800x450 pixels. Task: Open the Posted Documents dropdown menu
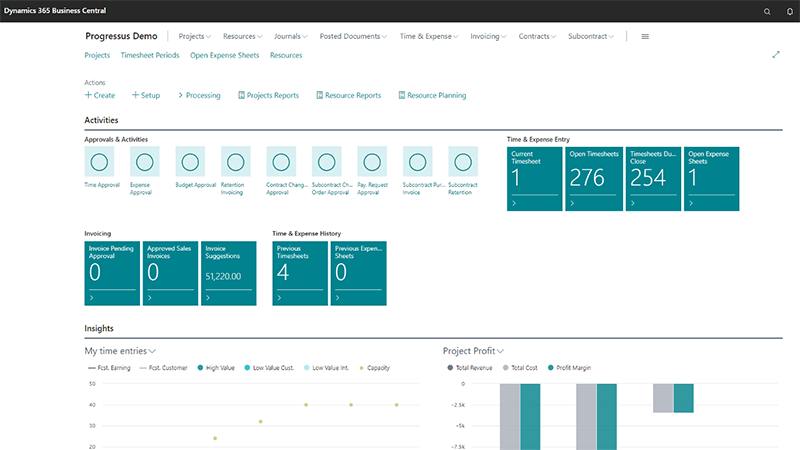pos(353,36)
